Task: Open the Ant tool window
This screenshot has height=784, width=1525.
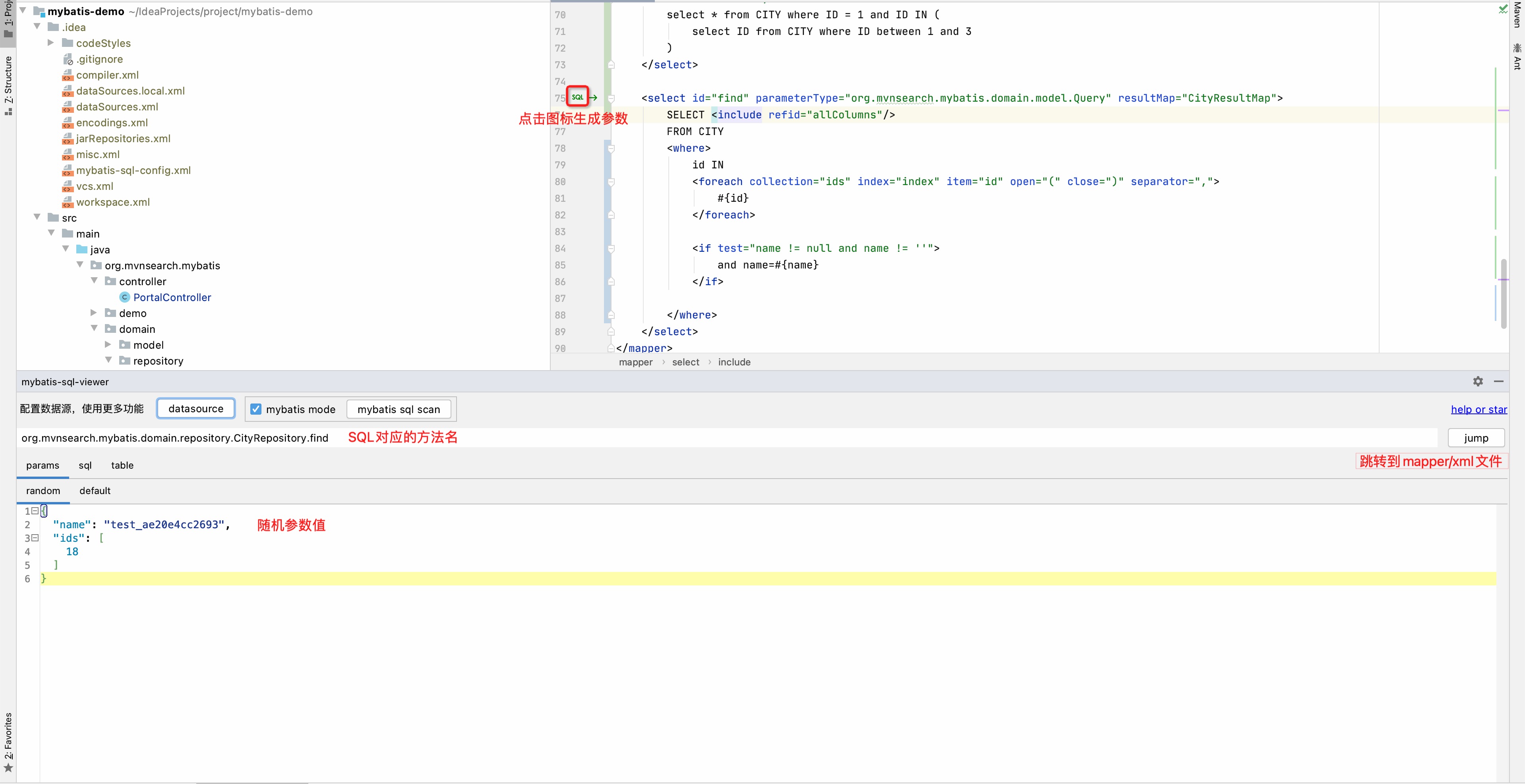Action: (1517, 57)
